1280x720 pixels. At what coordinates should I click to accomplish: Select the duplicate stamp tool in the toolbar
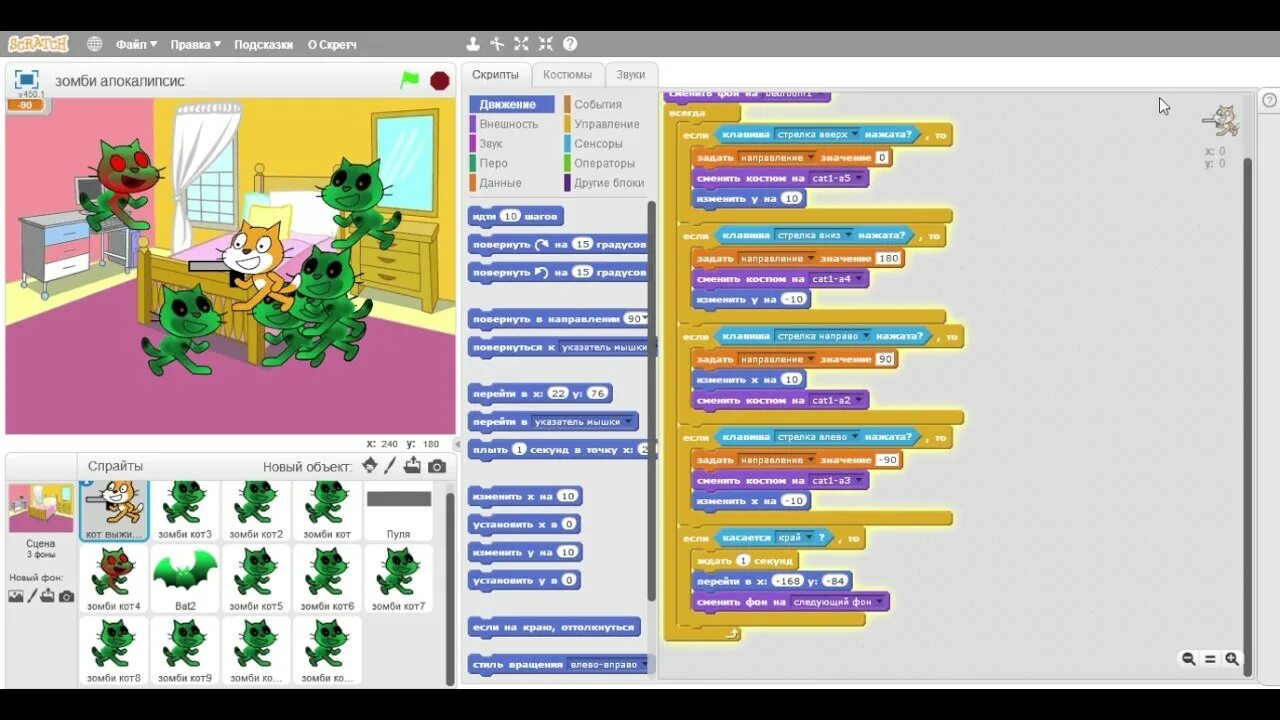point(471,43)
